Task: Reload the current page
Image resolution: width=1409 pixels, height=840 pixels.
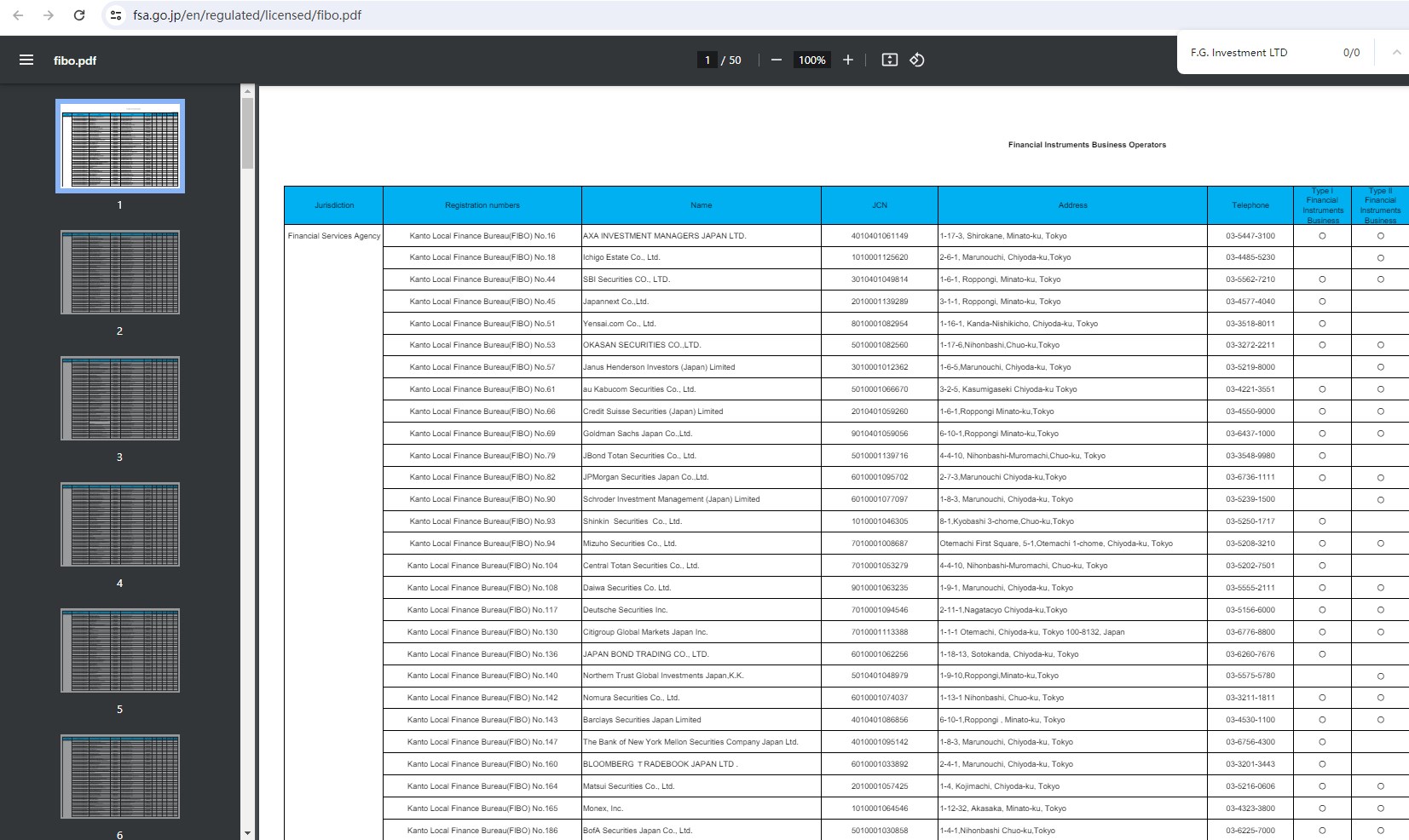Action: click(x=79, y=15)
